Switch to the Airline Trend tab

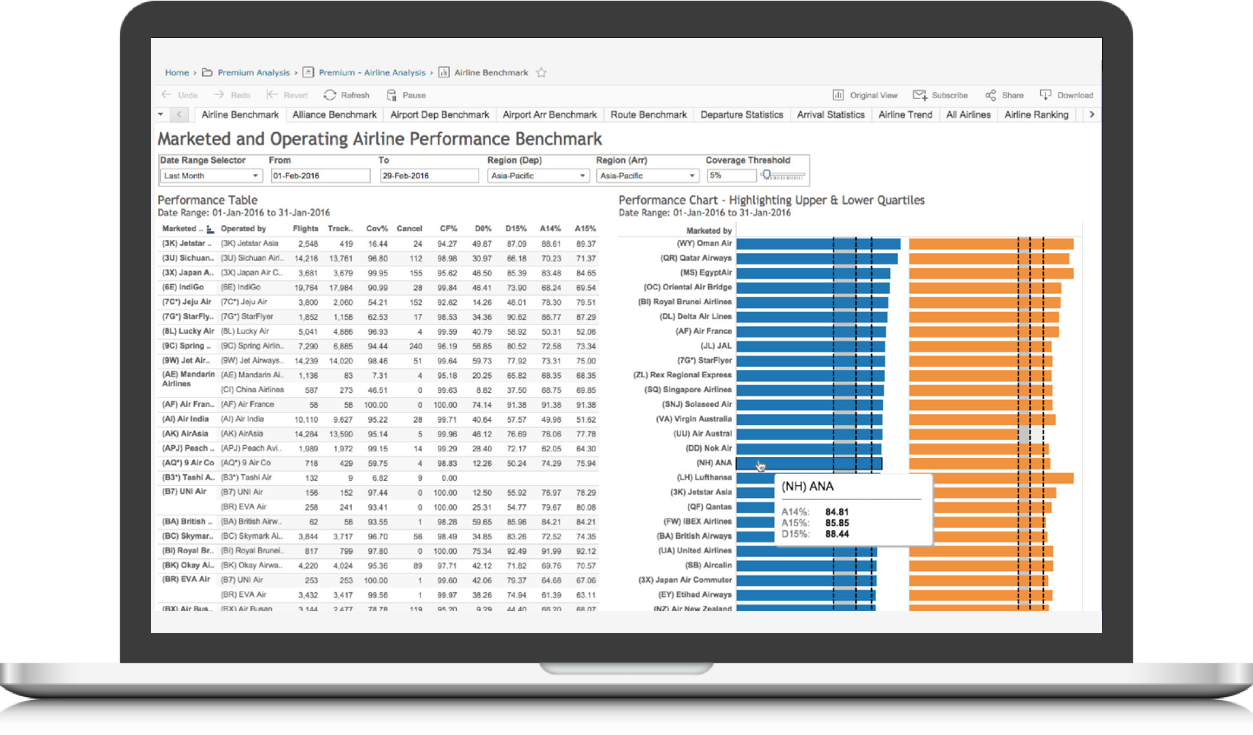tap(906, 115)
